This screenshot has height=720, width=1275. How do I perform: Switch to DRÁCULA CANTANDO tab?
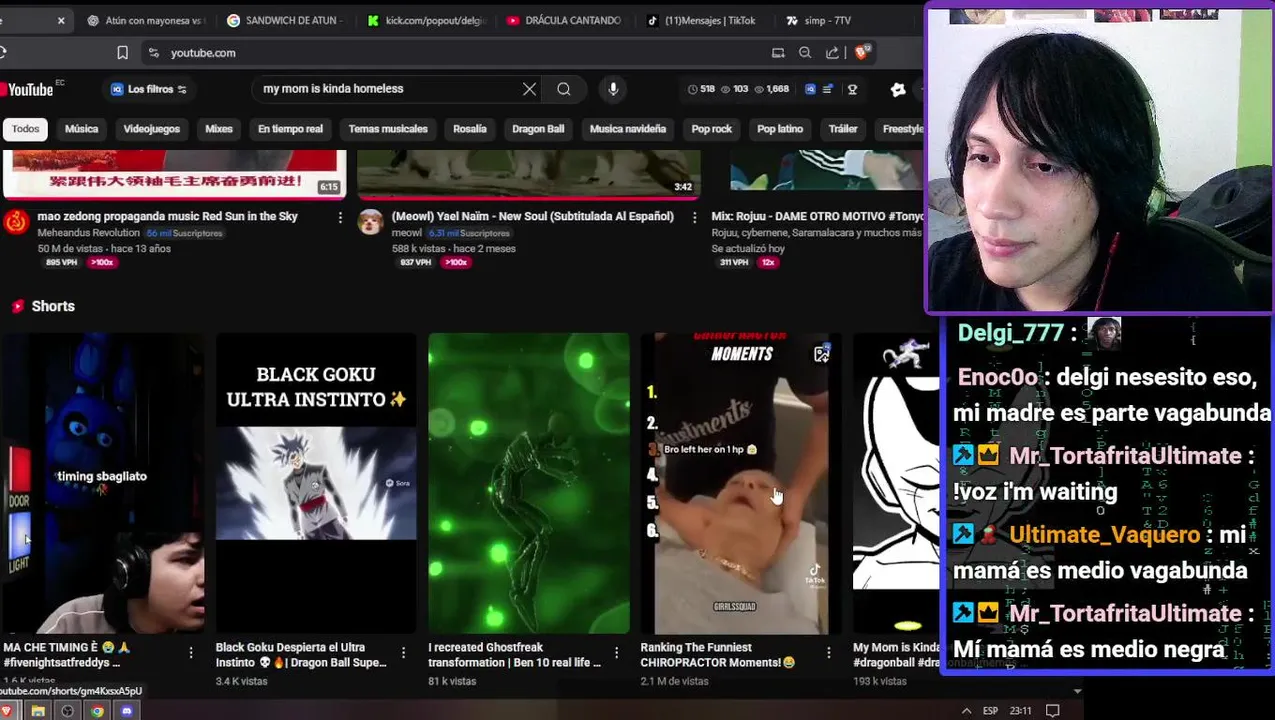pyautogui.click(x=565, y=20)
